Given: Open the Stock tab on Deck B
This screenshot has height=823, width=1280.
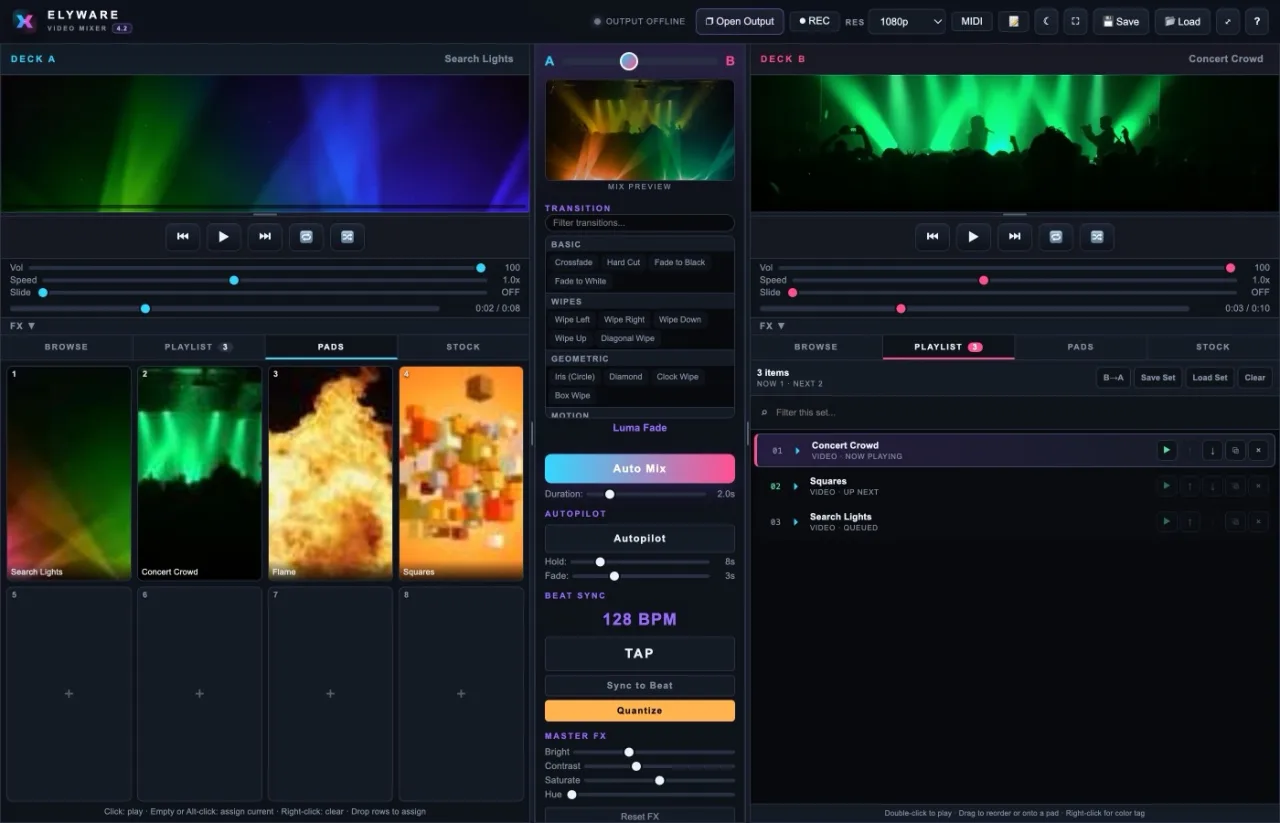Looking at the screenshot, I should [1213, 347].
